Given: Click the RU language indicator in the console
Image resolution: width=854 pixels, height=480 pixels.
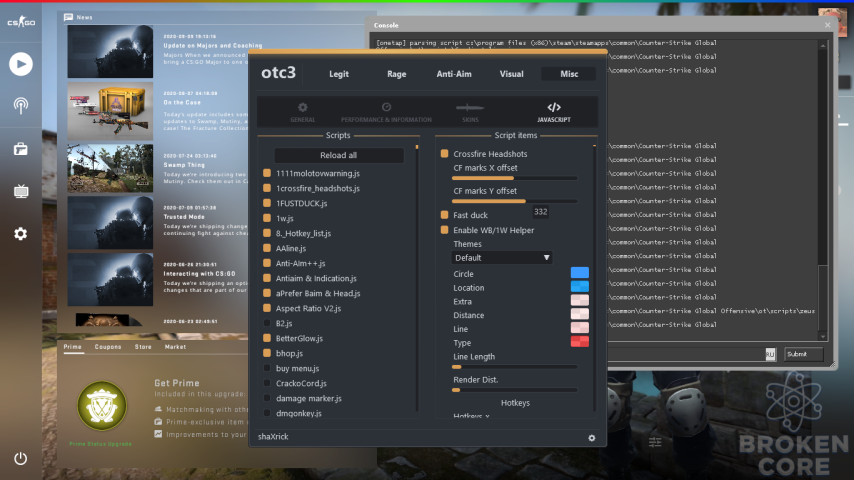Looking at the screenshot, I should click(x=770, y=354).
